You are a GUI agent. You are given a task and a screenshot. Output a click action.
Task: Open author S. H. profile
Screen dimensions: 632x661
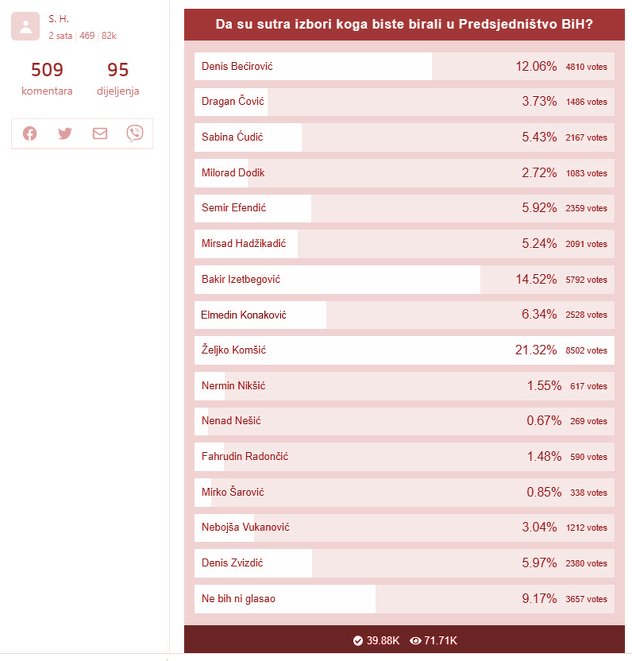[x=58, y=19]
